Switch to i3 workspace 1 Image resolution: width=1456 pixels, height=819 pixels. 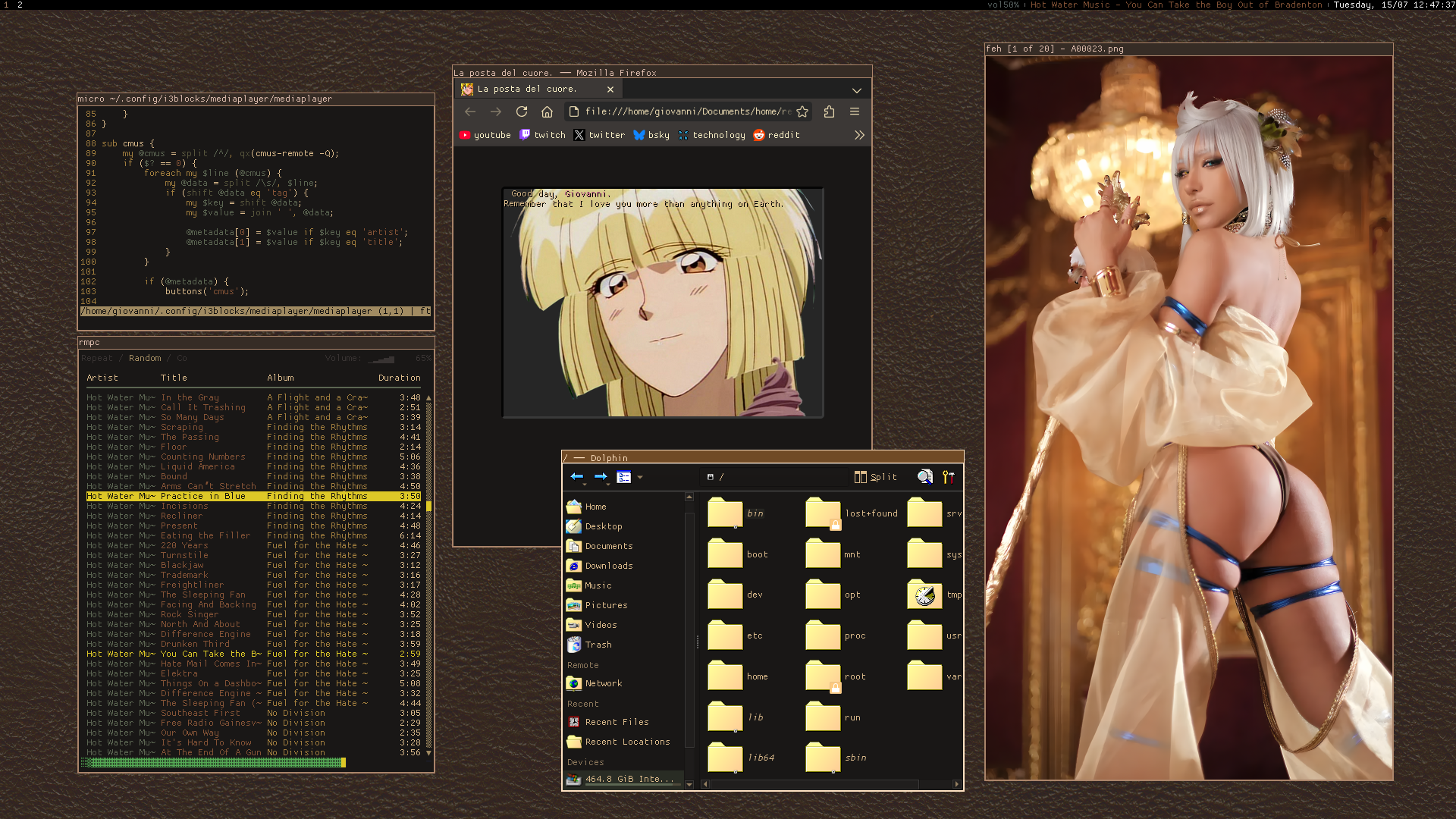click(6, 5)
